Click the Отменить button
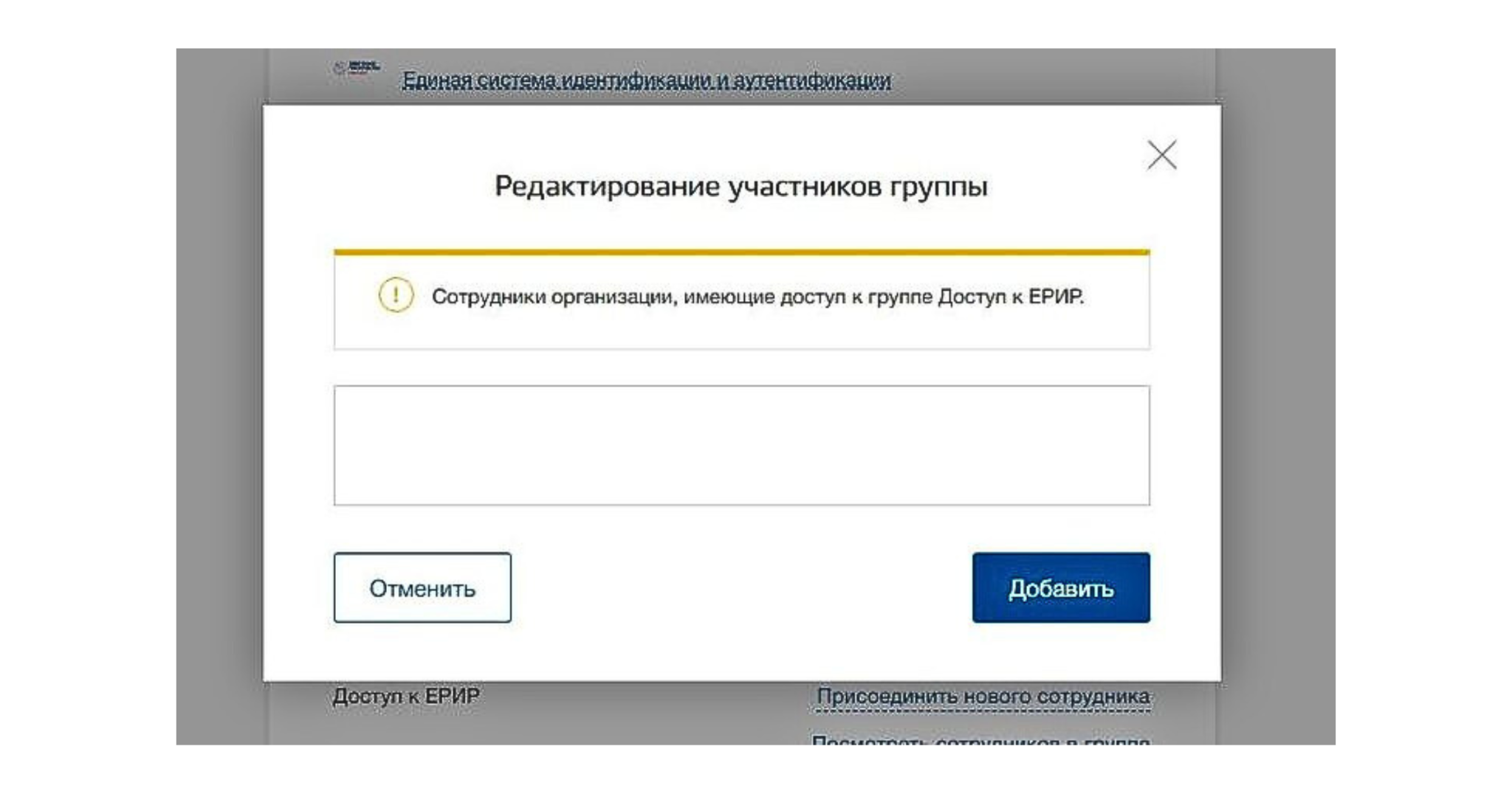The width and height of the screenshot is (1512, 794). [422, 587]
